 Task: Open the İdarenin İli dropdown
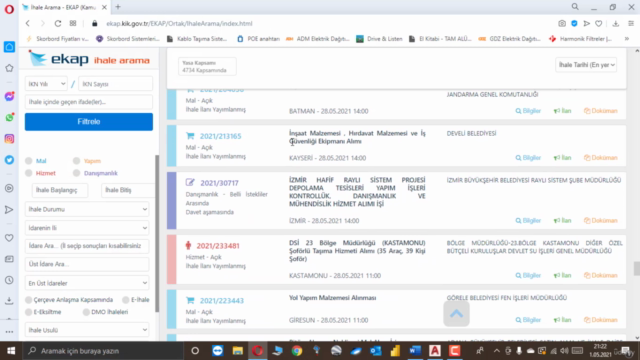click(x=87, y=228)
